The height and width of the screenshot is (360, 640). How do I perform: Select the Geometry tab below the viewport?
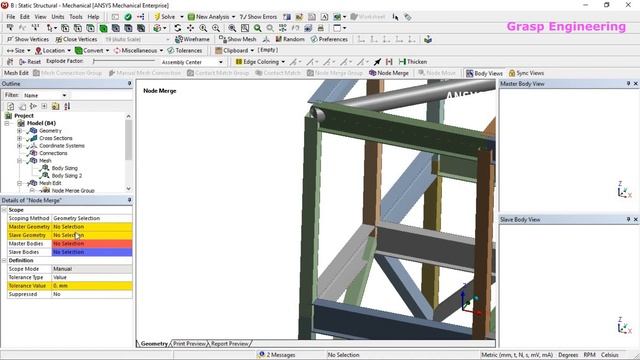tap(153, 344)
